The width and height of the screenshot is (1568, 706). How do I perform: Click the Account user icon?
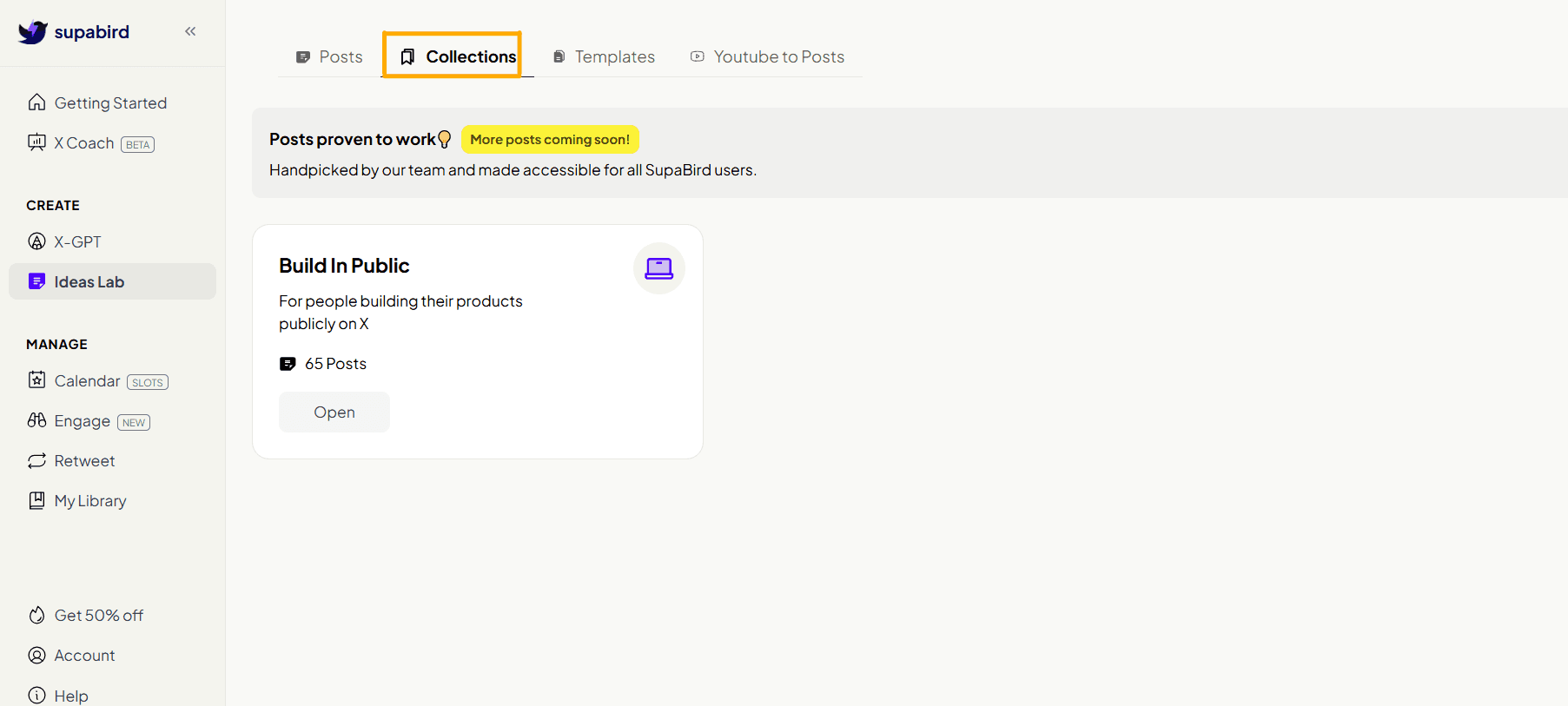(36, 656)
